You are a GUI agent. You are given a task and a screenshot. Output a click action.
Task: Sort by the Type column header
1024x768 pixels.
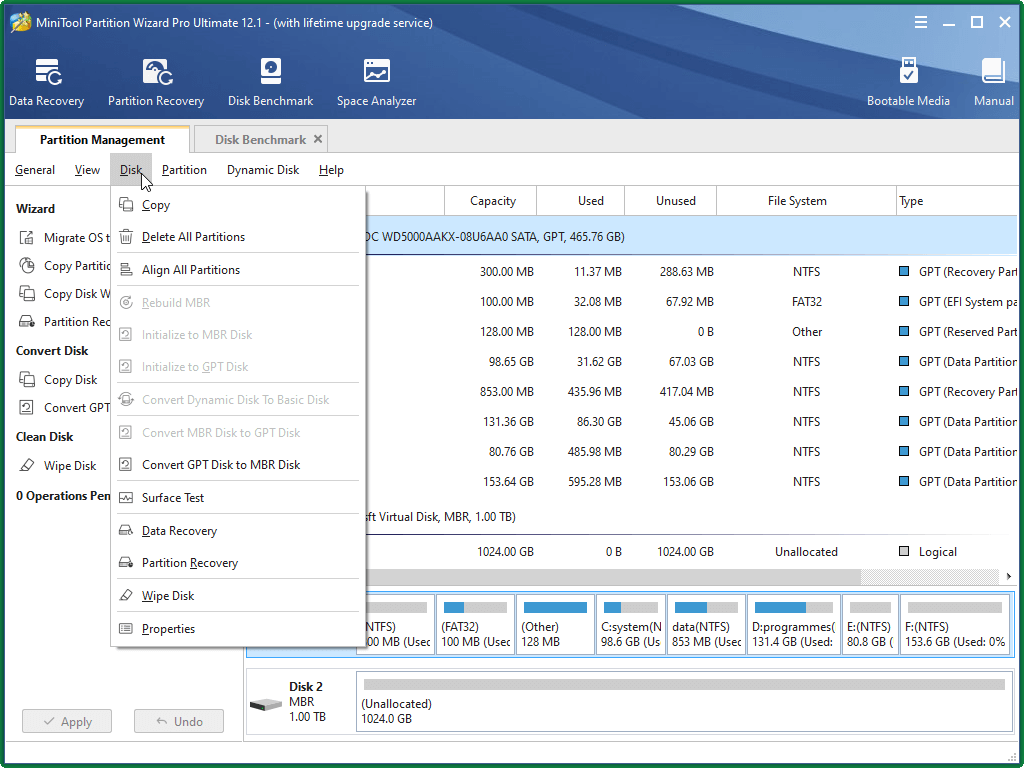[957, 200]
